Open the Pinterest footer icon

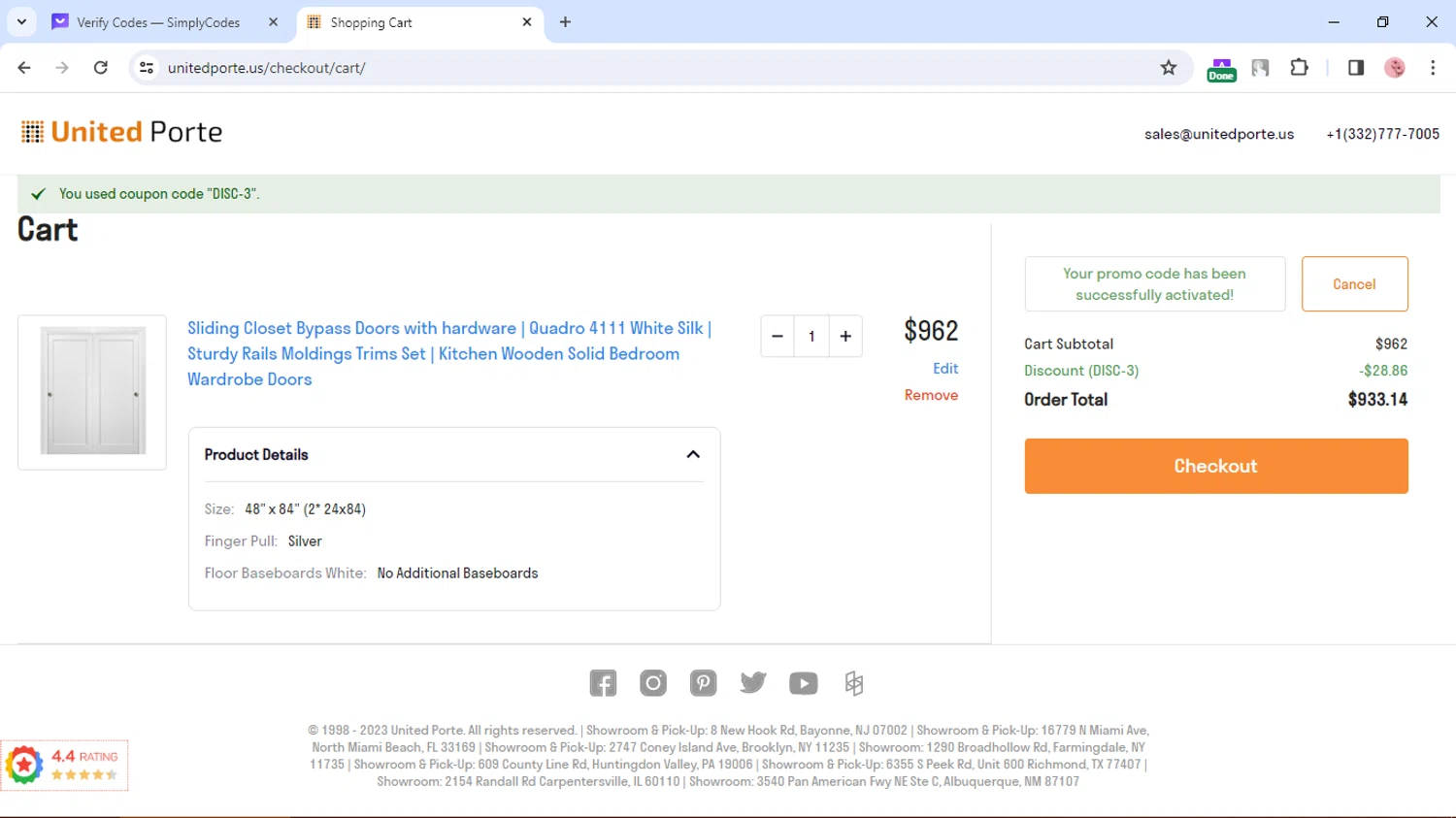click(x=704, y=683)
